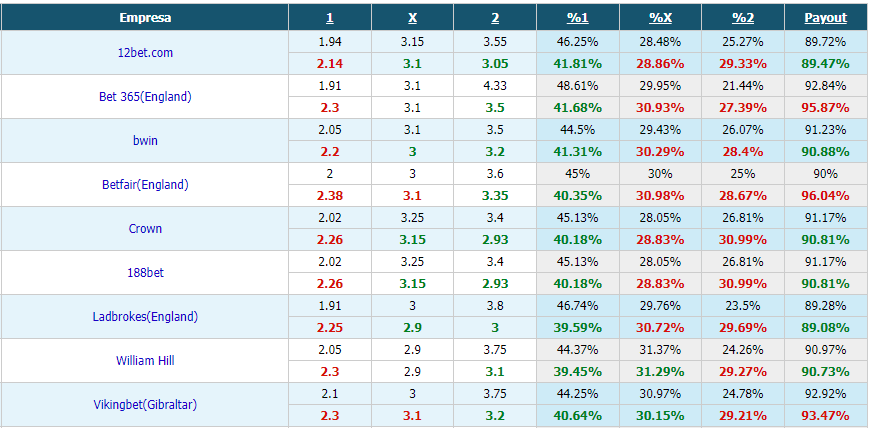
Task: Select Bet 365 %X value 30.93%
Action: pyautogui.click(x=660, y=108)
